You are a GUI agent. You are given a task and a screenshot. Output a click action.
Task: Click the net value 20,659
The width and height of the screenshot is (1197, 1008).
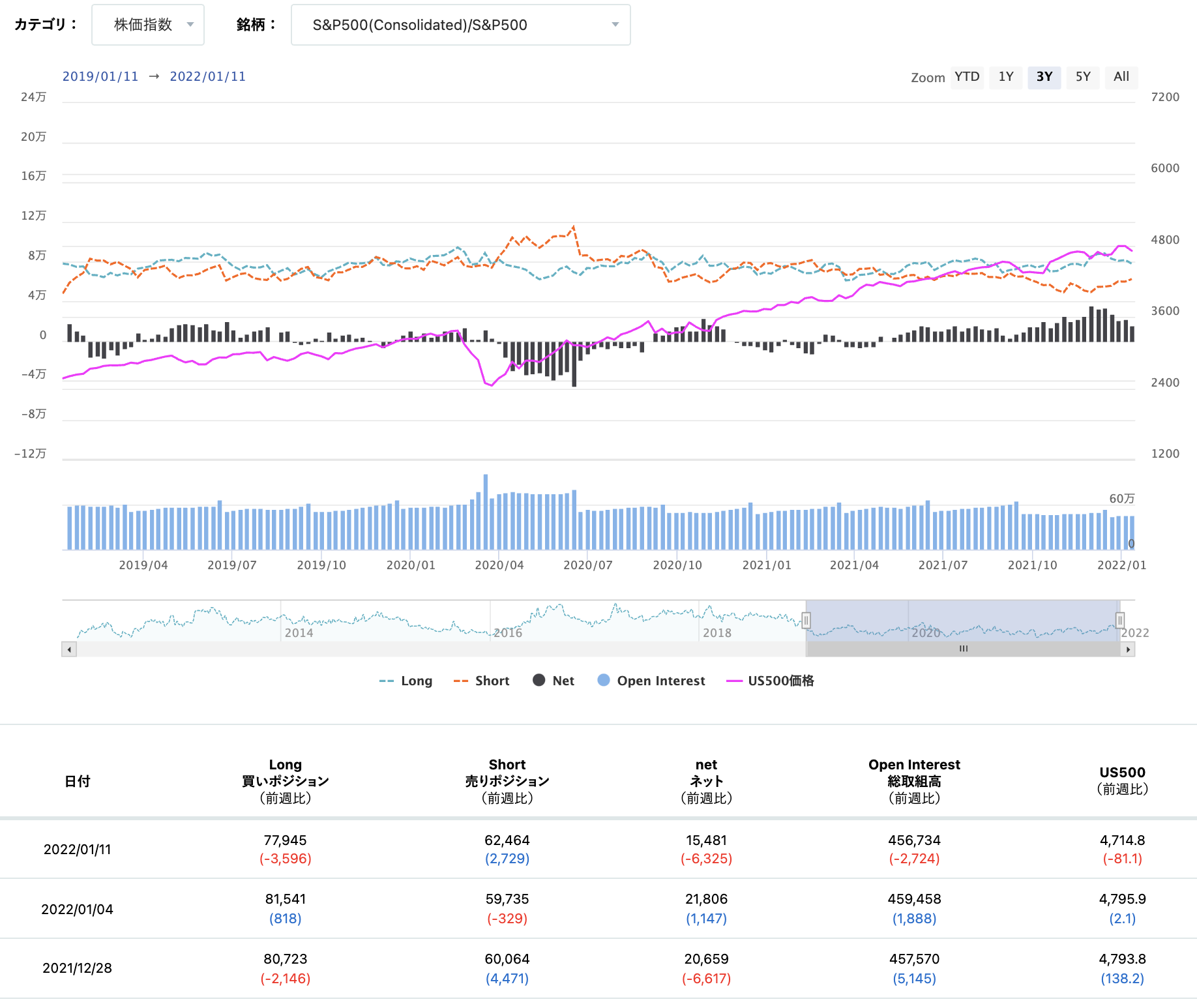coord(706,959)
